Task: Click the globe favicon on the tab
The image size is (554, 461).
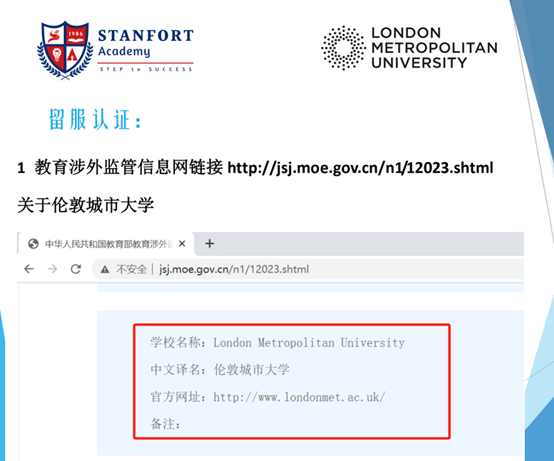Action: click(33, 244)
